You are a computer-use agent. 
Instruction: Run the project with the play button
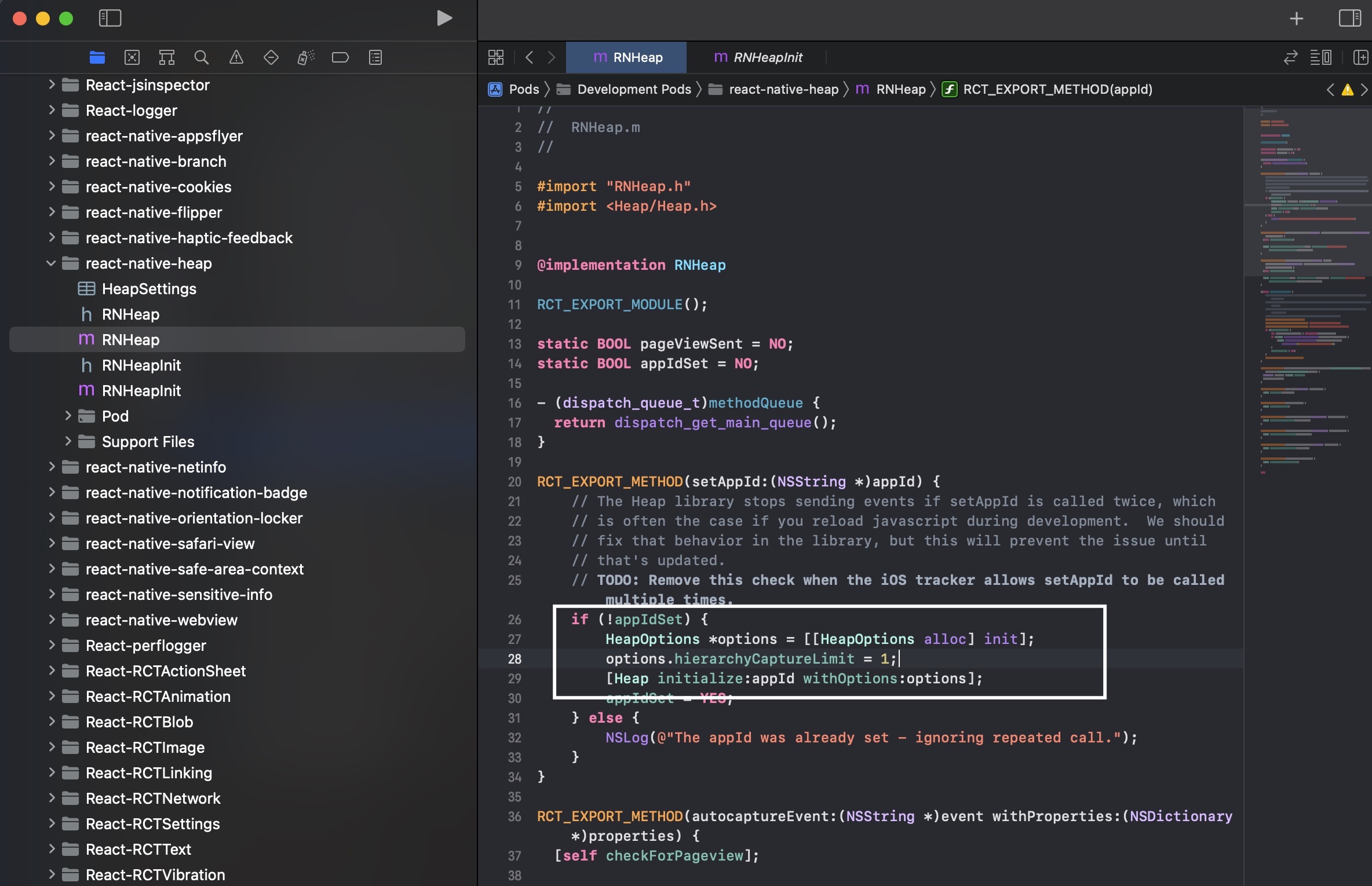click(444, 19)
